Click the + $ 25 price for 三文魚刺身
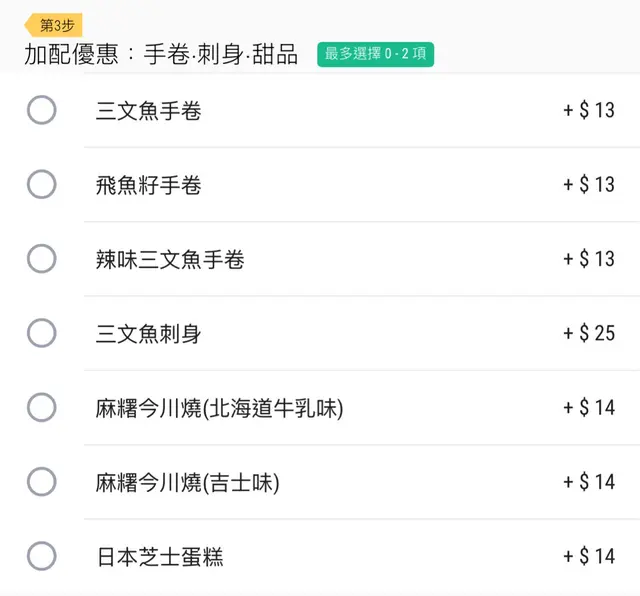The image size is (640, 596). click(589, 334)
